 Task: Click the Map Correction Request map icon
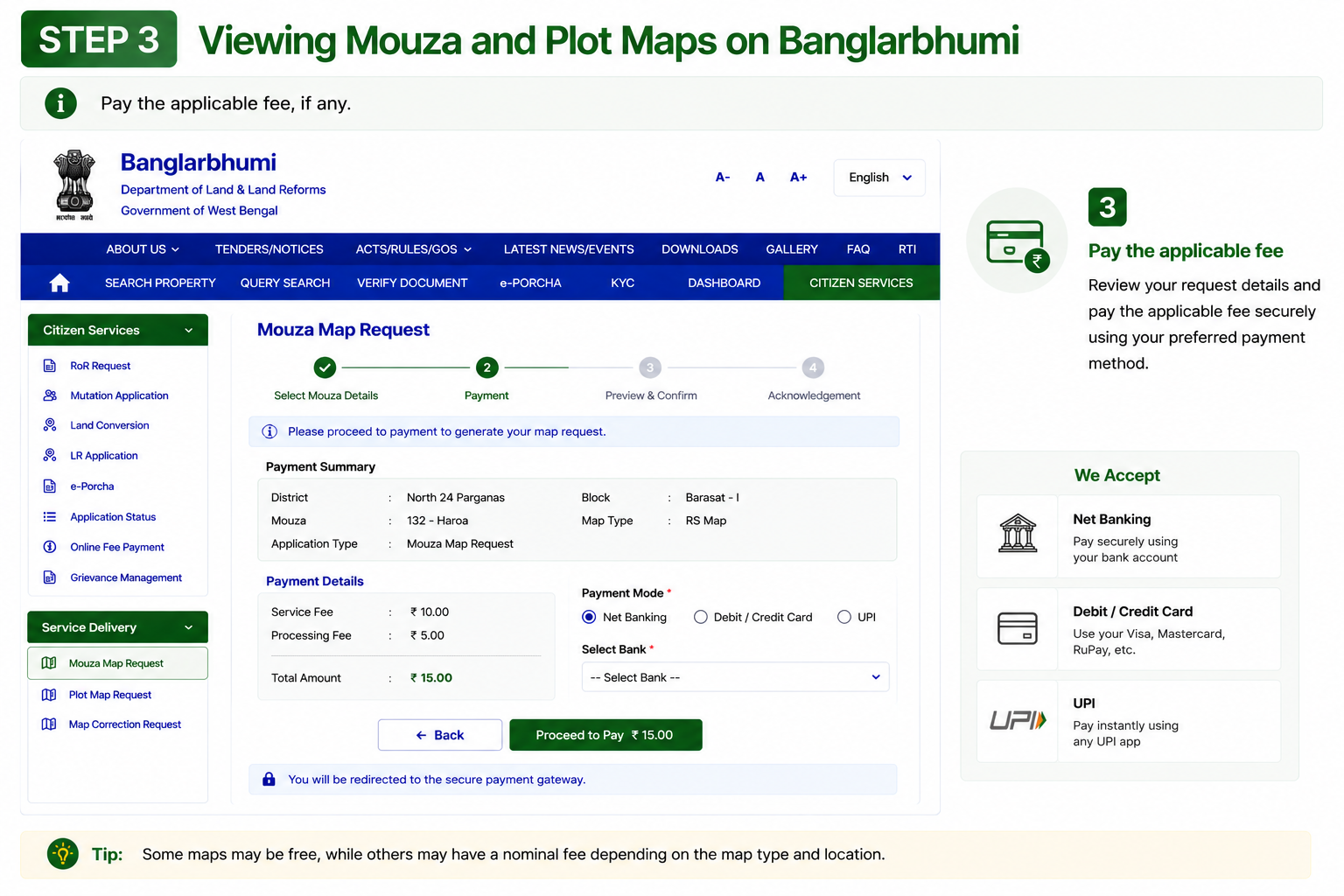(x=49, y=724)
